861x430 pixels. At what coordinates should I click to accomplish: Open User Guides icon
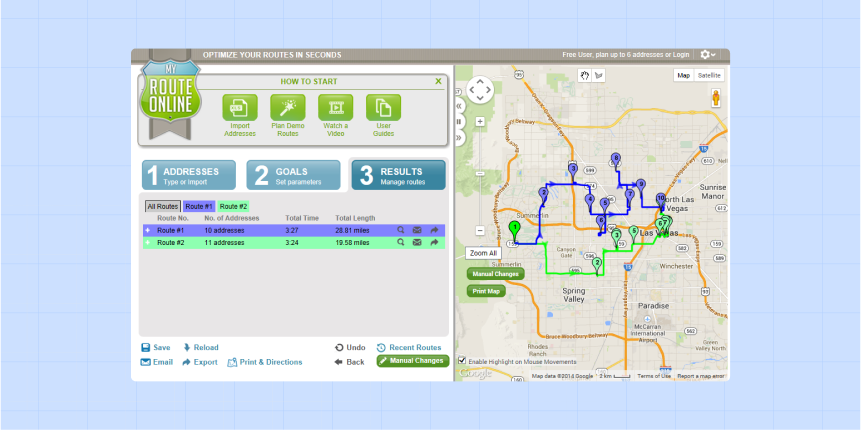pyautogui.click(x=383, y=108)
